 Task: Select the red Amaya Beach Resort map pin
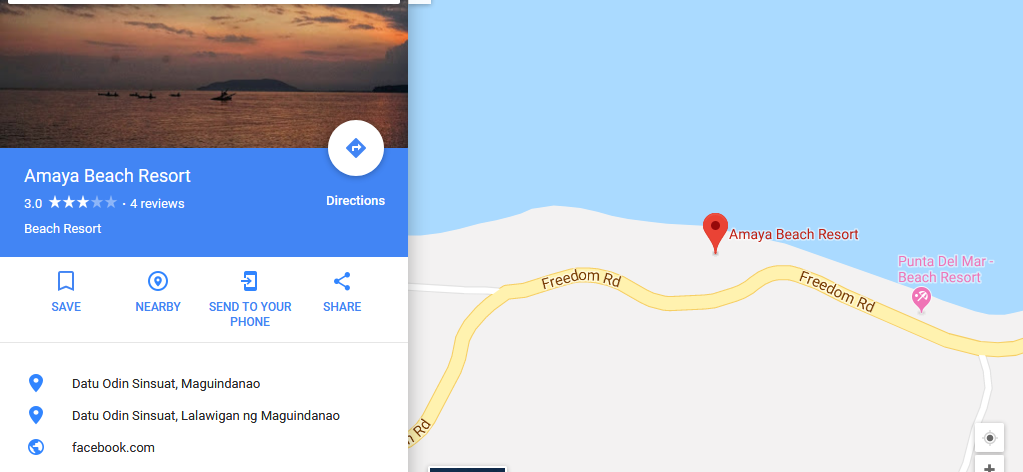(x=715, y=232)
